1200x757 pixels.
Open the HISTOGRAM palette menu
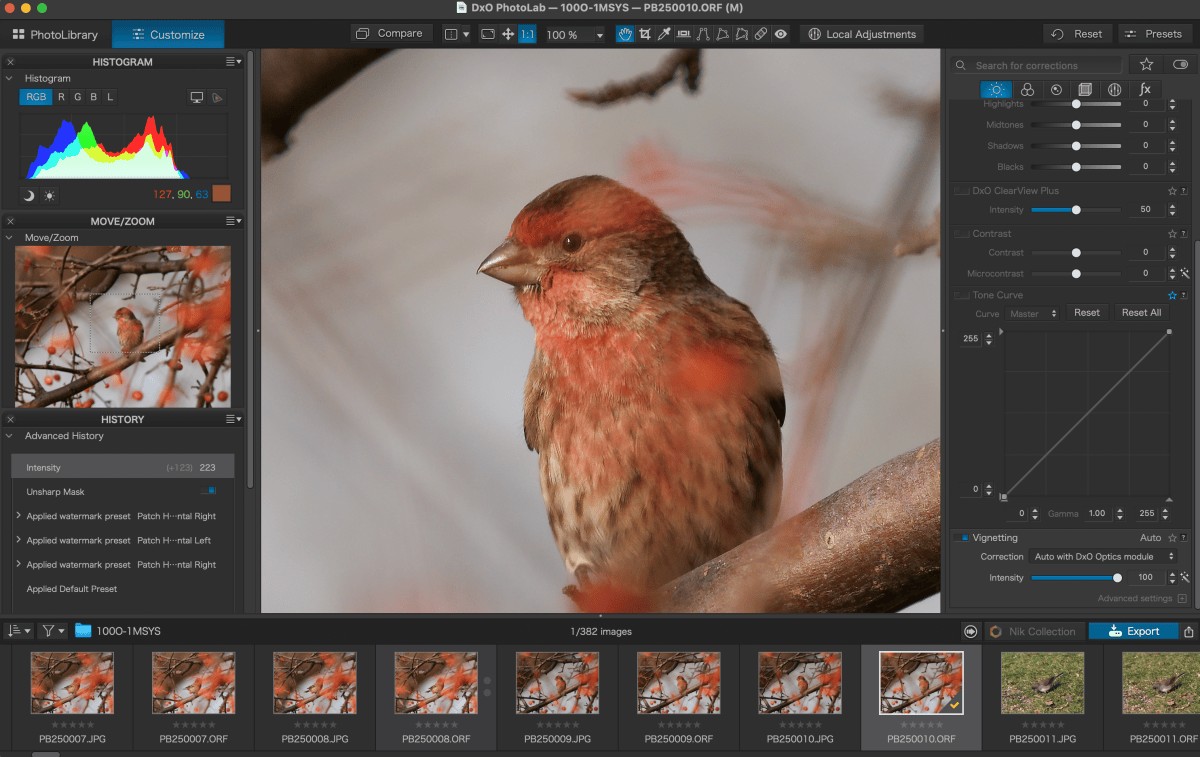(233, 62)
